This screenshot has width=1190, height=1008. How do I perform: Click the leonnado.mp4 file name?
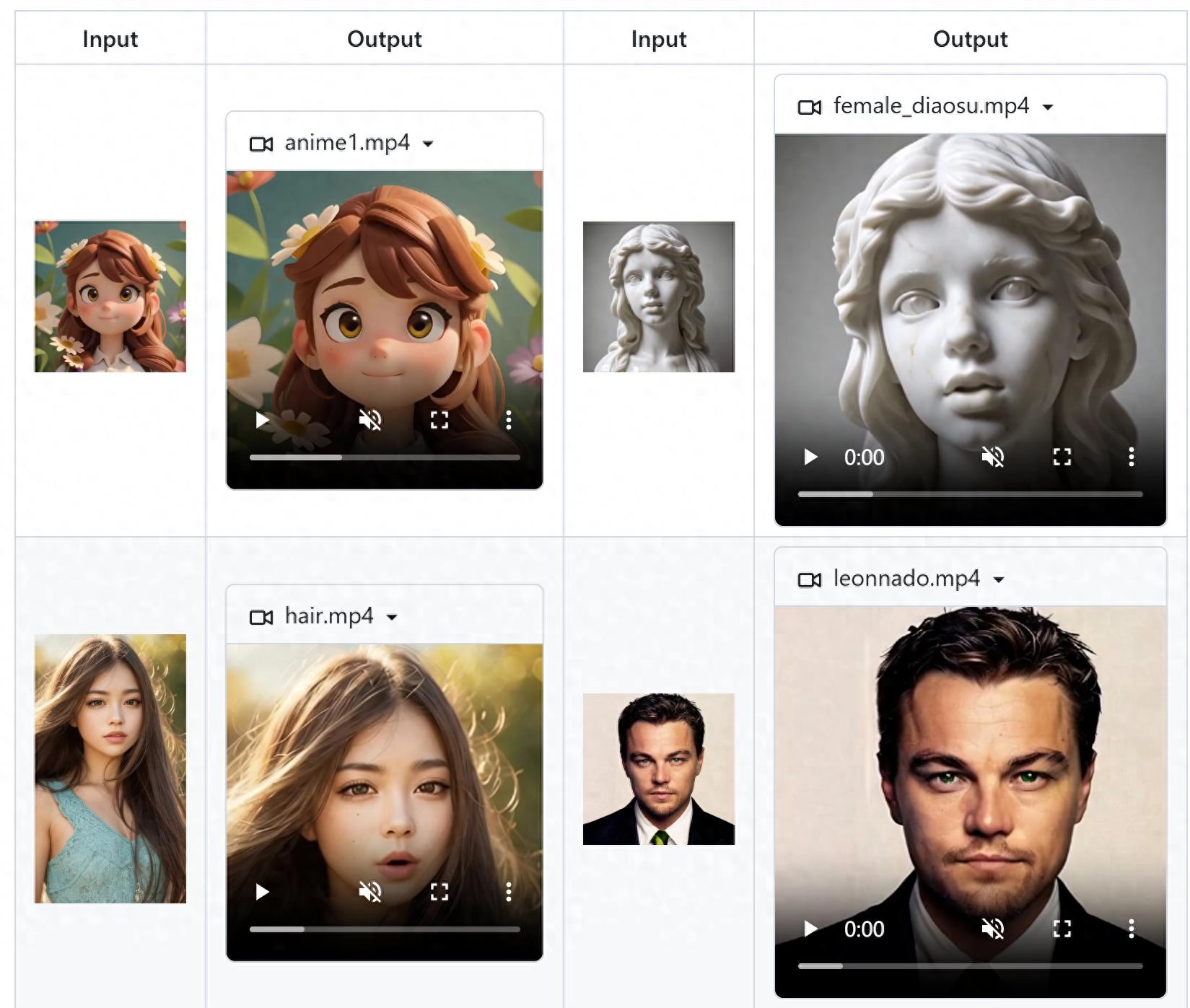(906, 578)
